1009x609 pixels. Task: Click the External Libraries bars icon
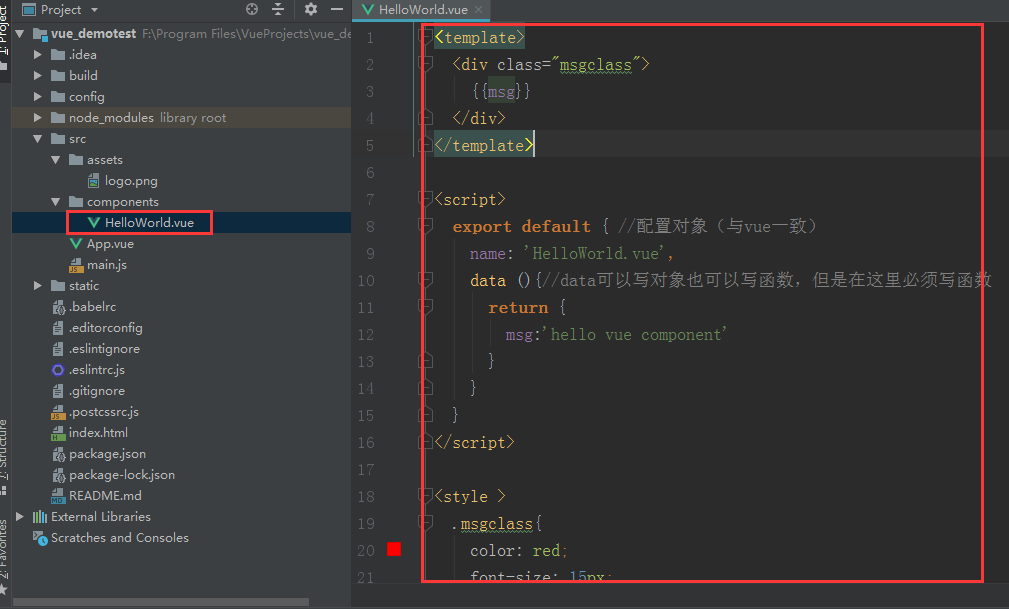(x=40, y=516)
